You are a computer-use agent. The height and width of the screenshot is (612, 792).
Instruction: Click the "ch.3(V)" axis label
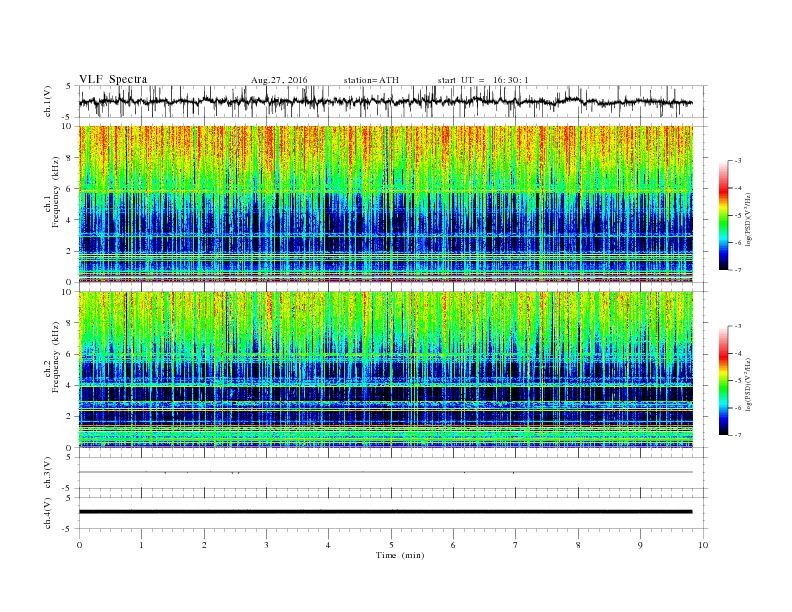point(47,472)
